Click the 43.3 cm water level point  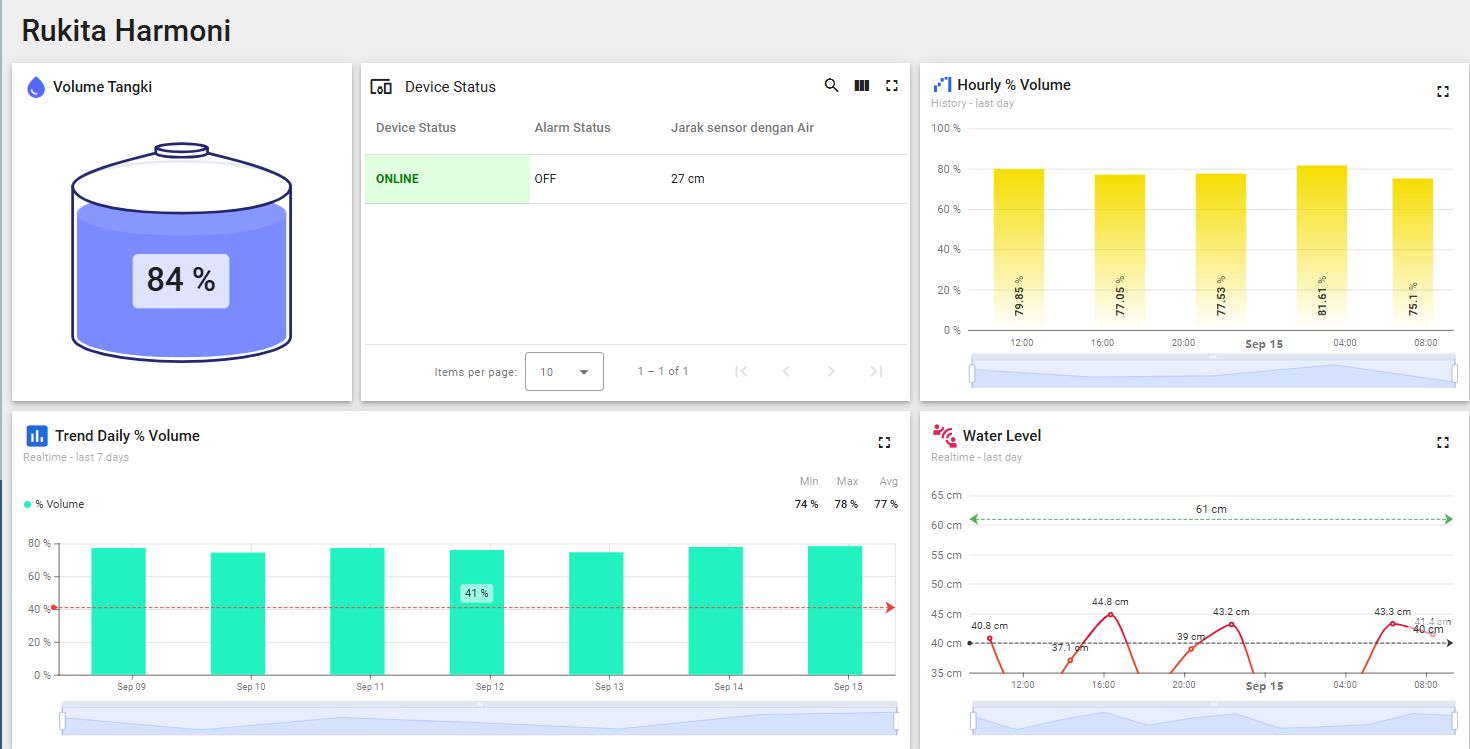(1392, 623)
